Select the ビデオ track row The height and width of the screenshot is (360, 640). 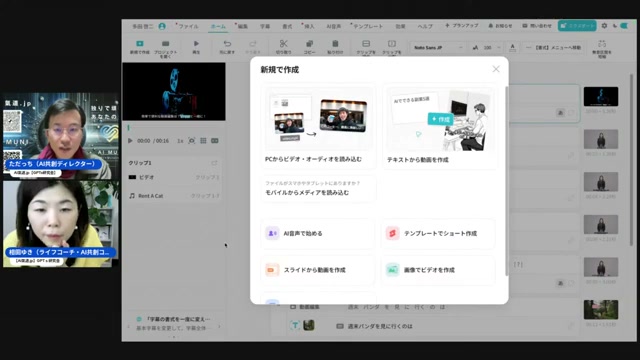point(174,177)
